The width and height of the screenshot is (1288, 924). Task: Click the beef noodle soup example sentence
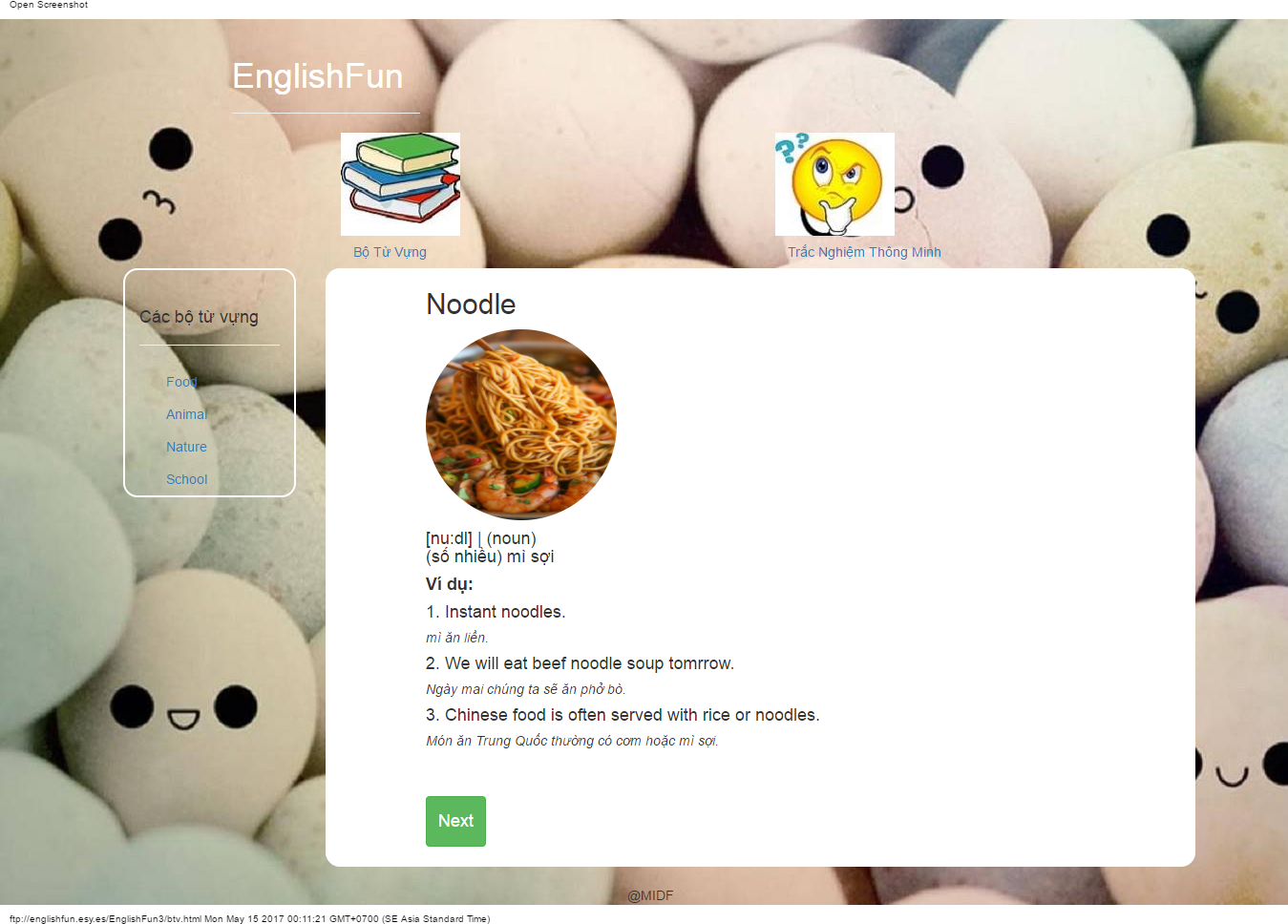click(580, 663)
